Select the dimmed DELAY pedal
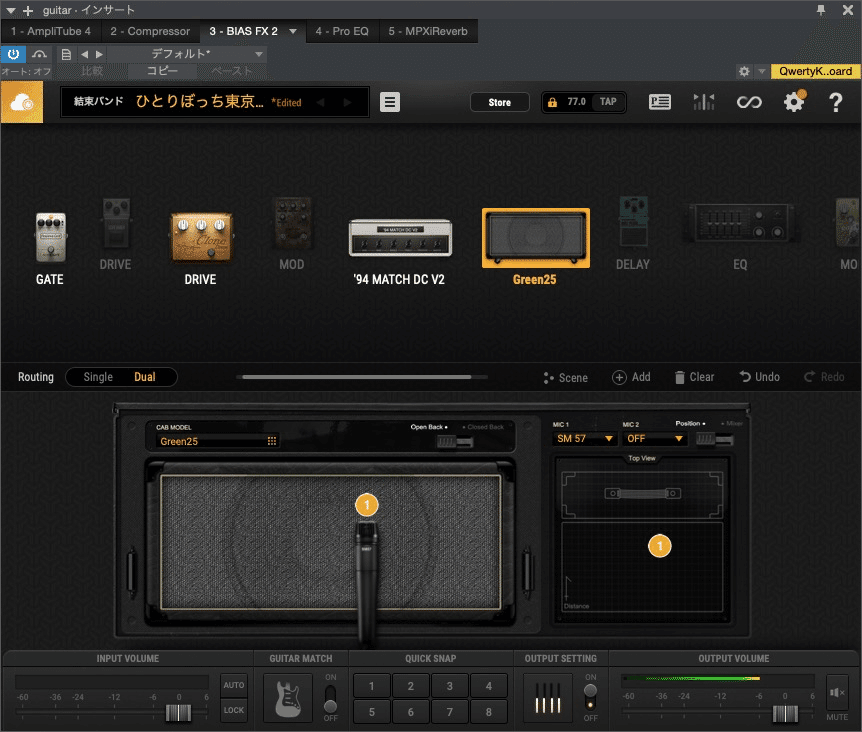This screenshot has height=732, width=862. (x=633, y=221)
